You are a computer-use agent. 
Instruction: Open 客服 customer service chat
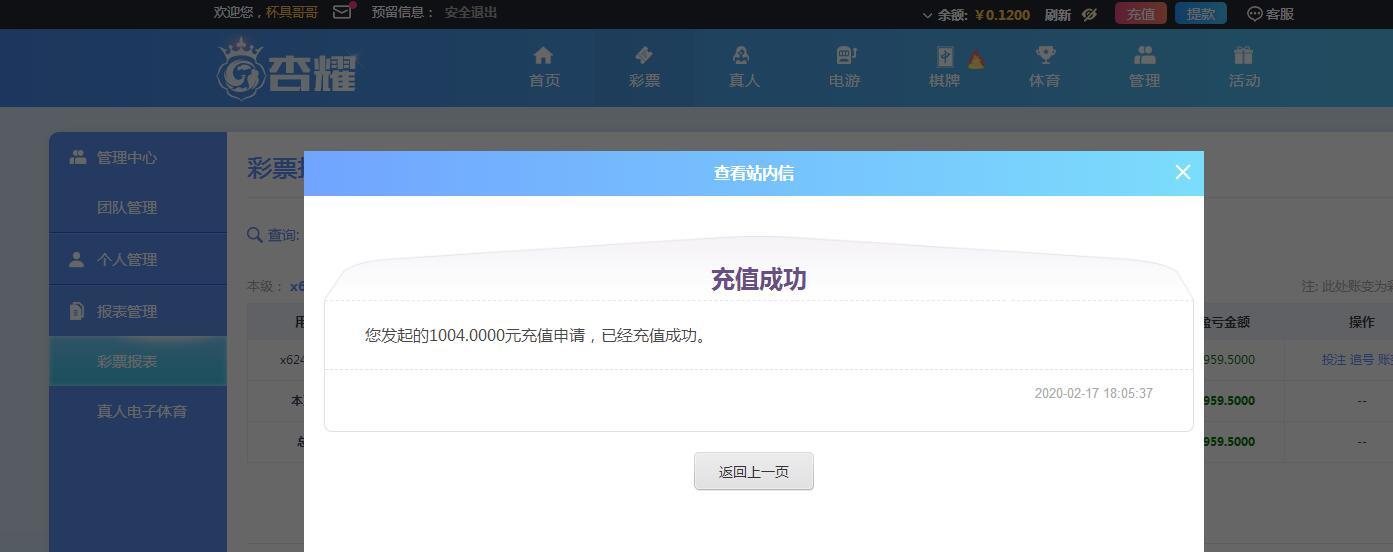(1271, 14)
